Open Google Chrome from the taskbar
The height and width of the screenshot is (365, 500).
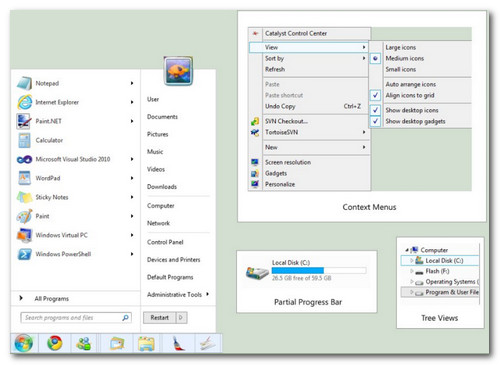pyautogui.click(x=54, y=343)
